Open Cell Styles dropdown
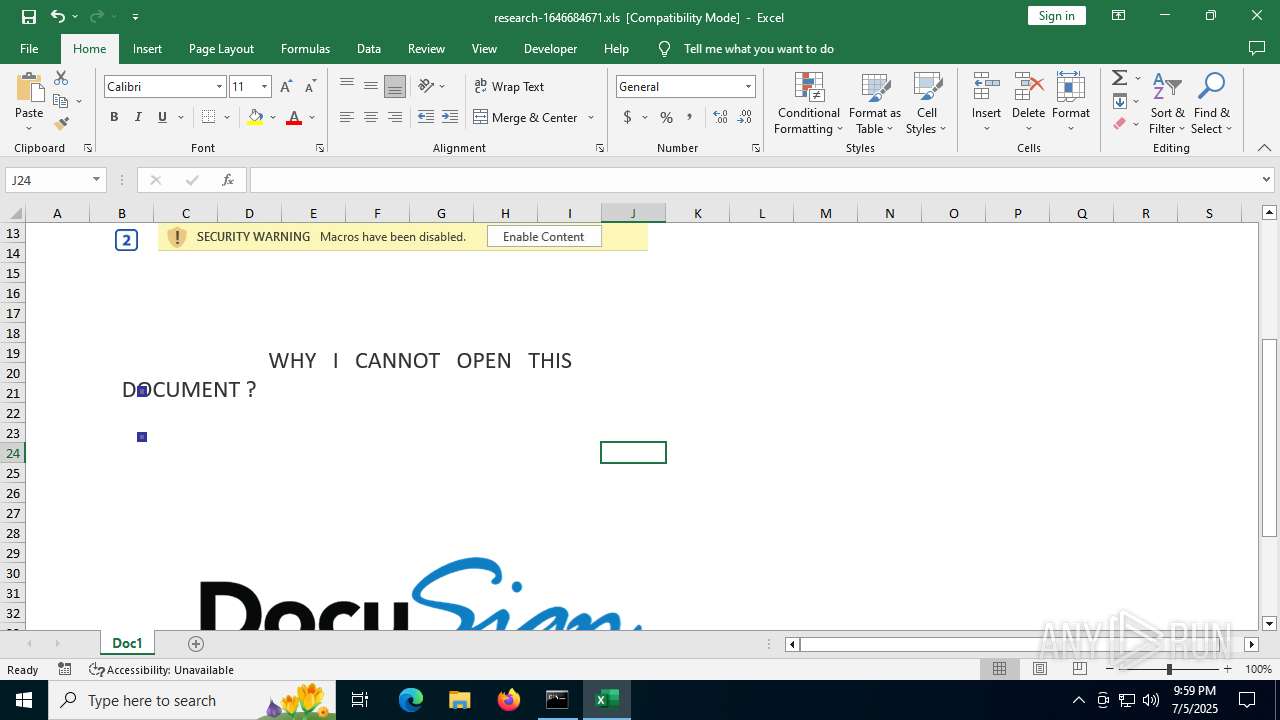 [927, 103]
